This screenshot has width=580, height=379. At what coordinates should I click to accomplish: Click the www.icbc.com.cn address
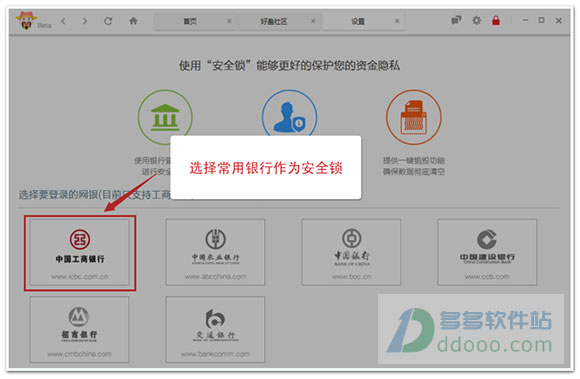[80, 277]
